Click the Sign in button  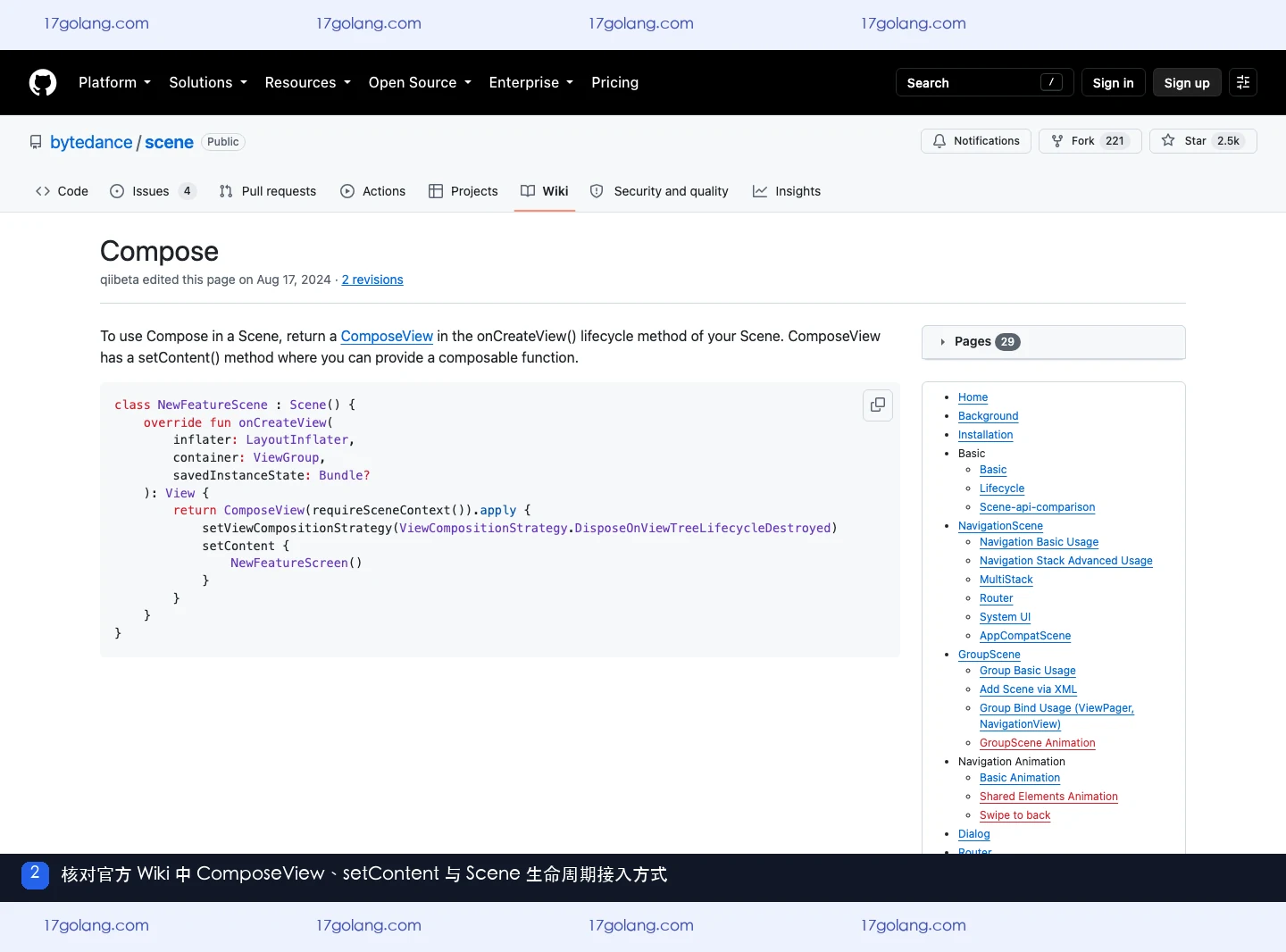click(x=1113, y=82)
